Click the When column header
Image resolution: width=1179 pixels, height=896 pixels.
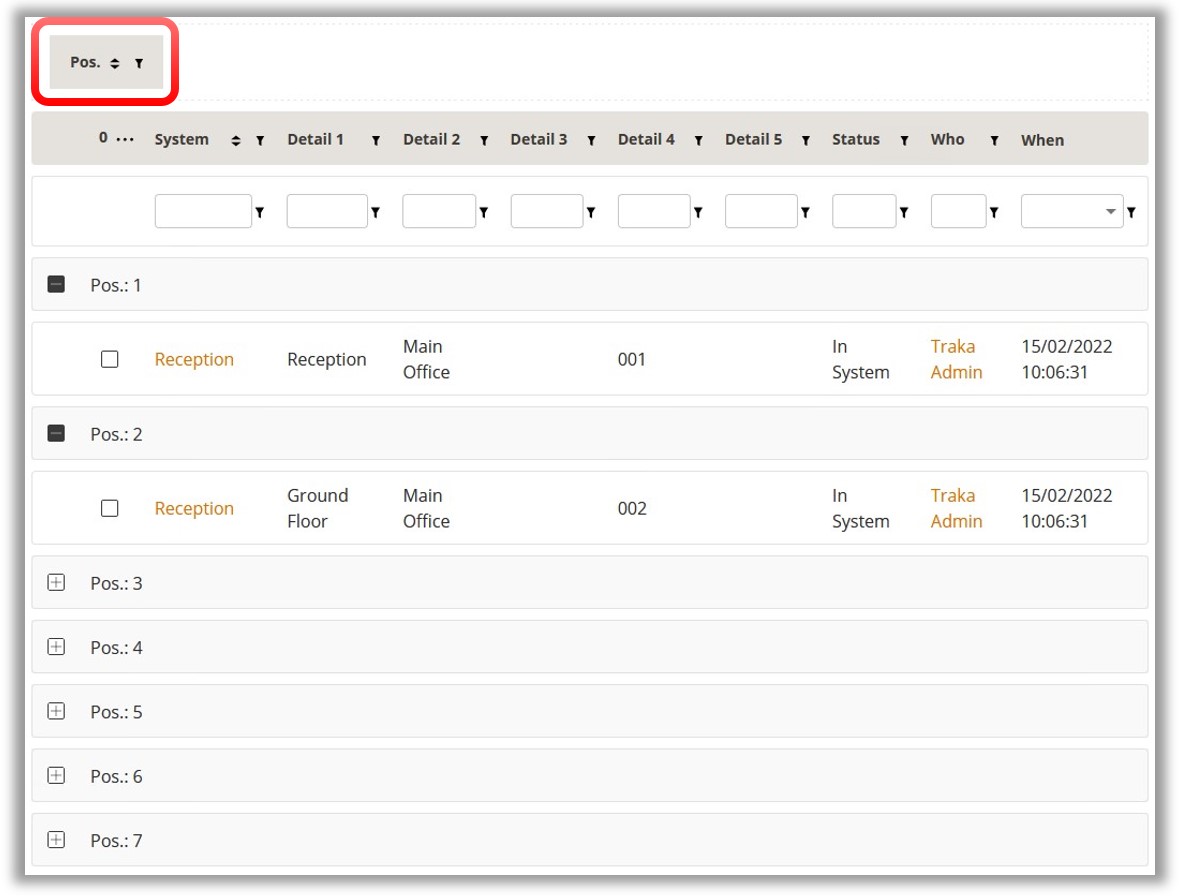(1042, 140)
